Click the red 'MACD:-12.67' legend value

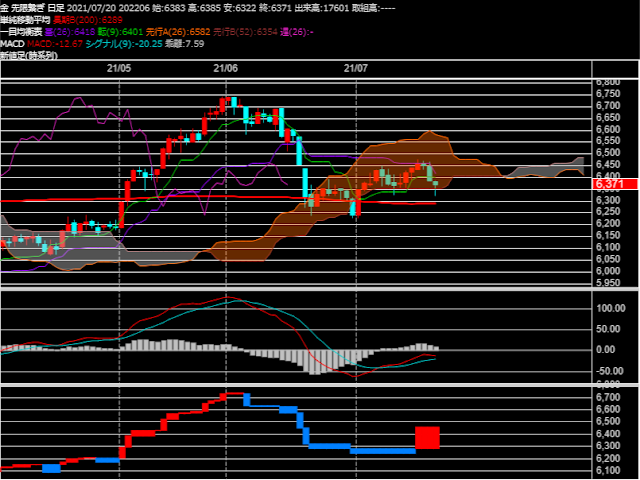coord(55,44)
